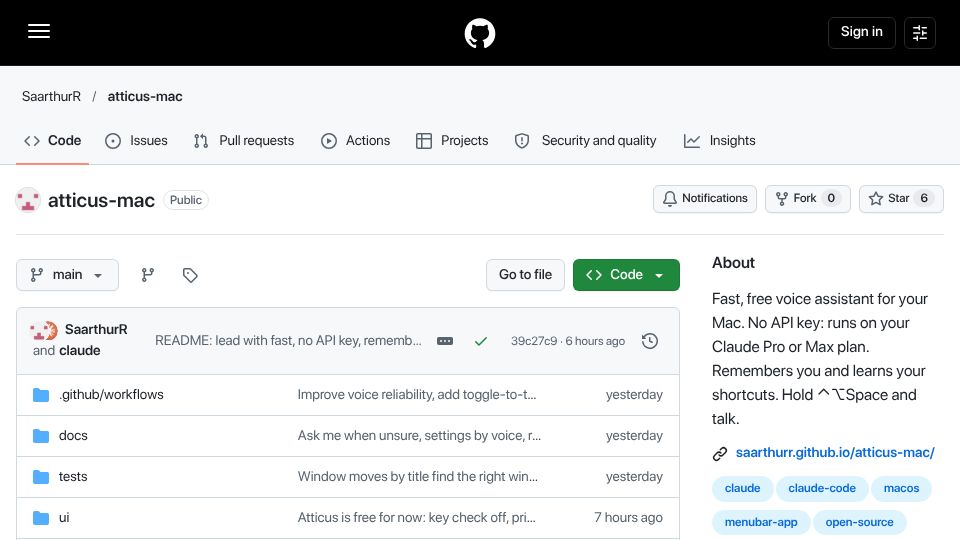Click the Sign in button
The height and width of the screenshot is (540, 960).
pyautogui.click(x=861, y=32)
